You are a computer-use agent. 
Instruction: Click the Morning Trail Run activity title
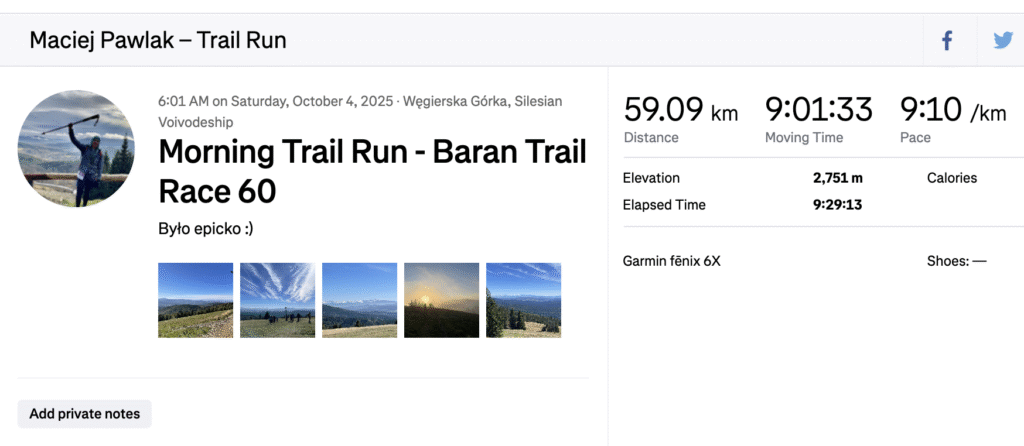[x=372, y=170]
